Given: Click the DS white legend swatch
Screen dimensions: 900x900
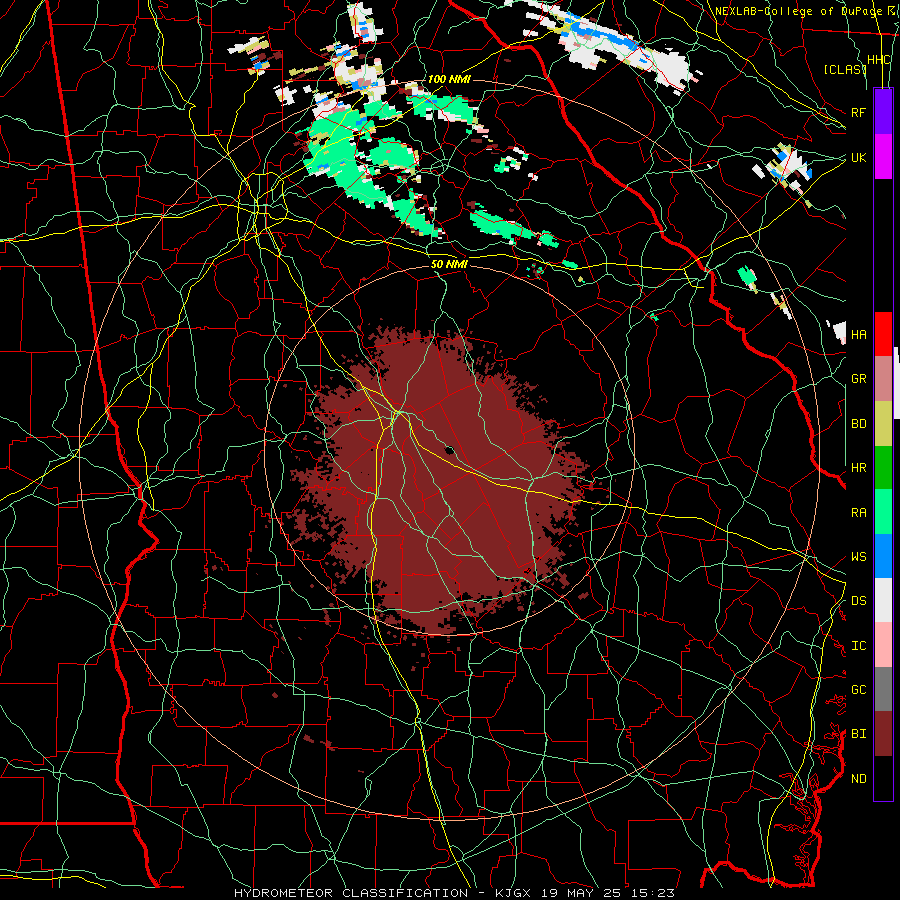Looking at the screenshot, I should tap(883, 600).
